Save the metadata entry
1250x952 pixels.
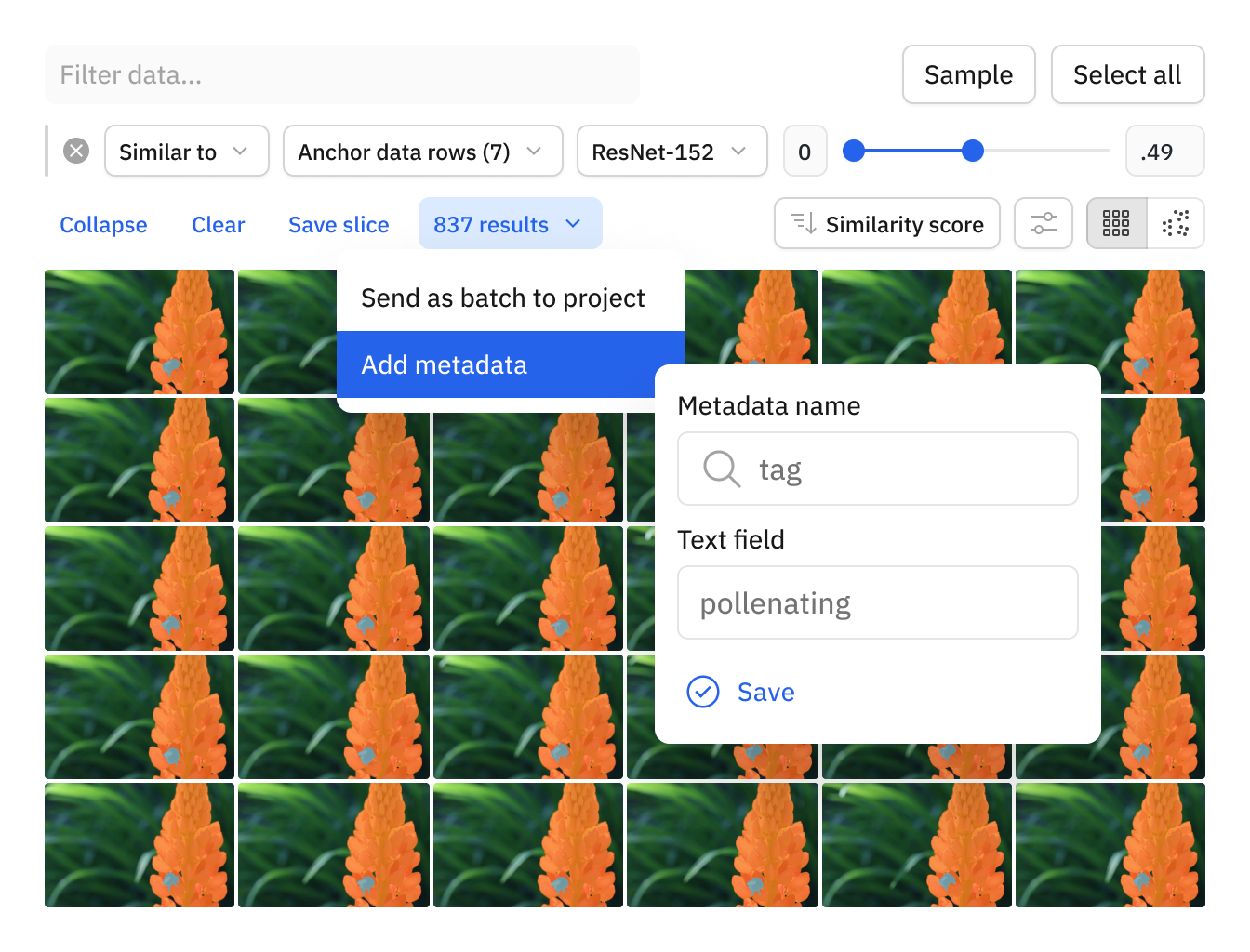pos(741,692)
